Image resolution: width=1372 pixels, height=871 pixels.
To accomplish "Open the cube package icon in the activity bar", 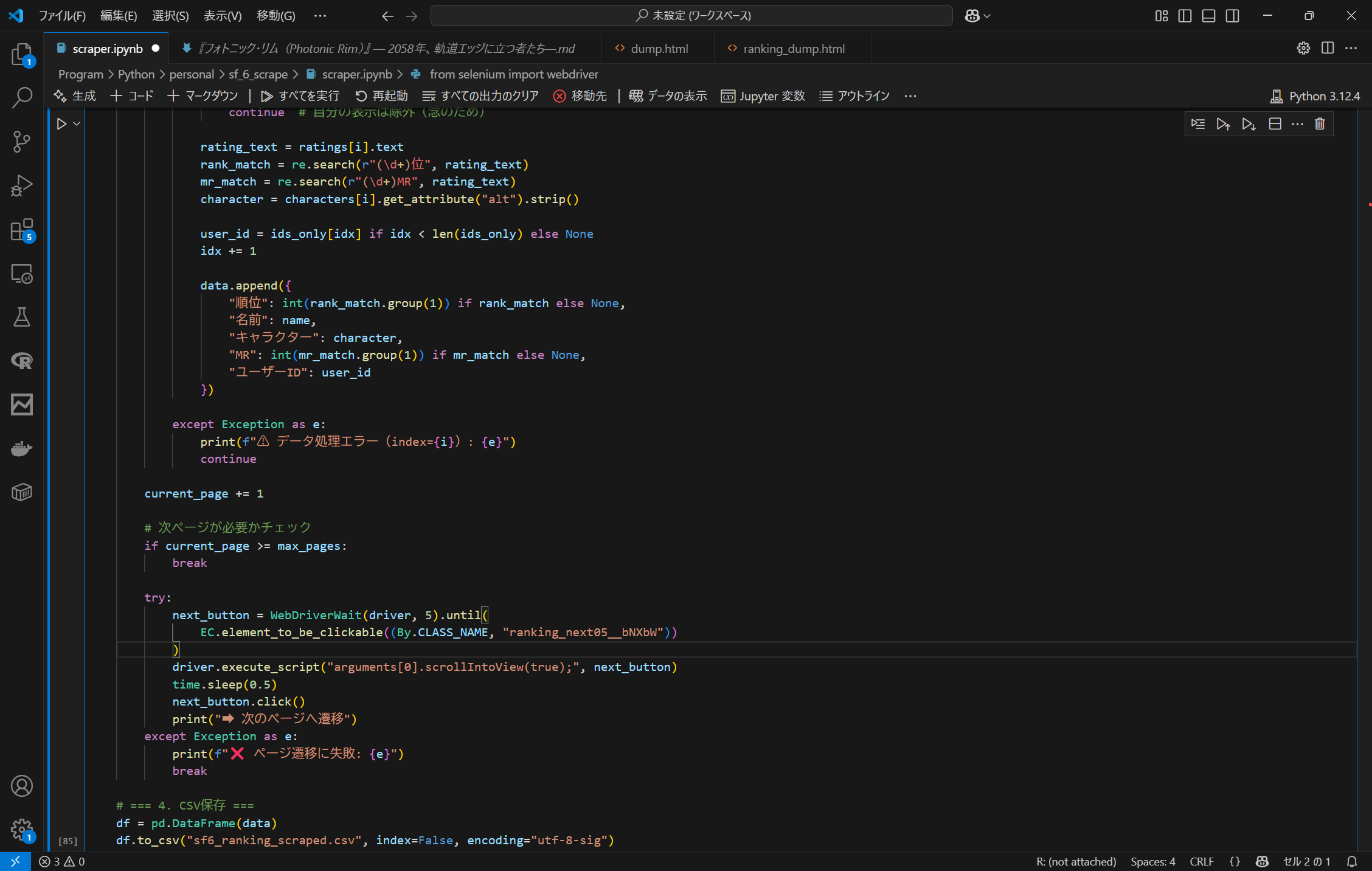I will click(22, 492).
